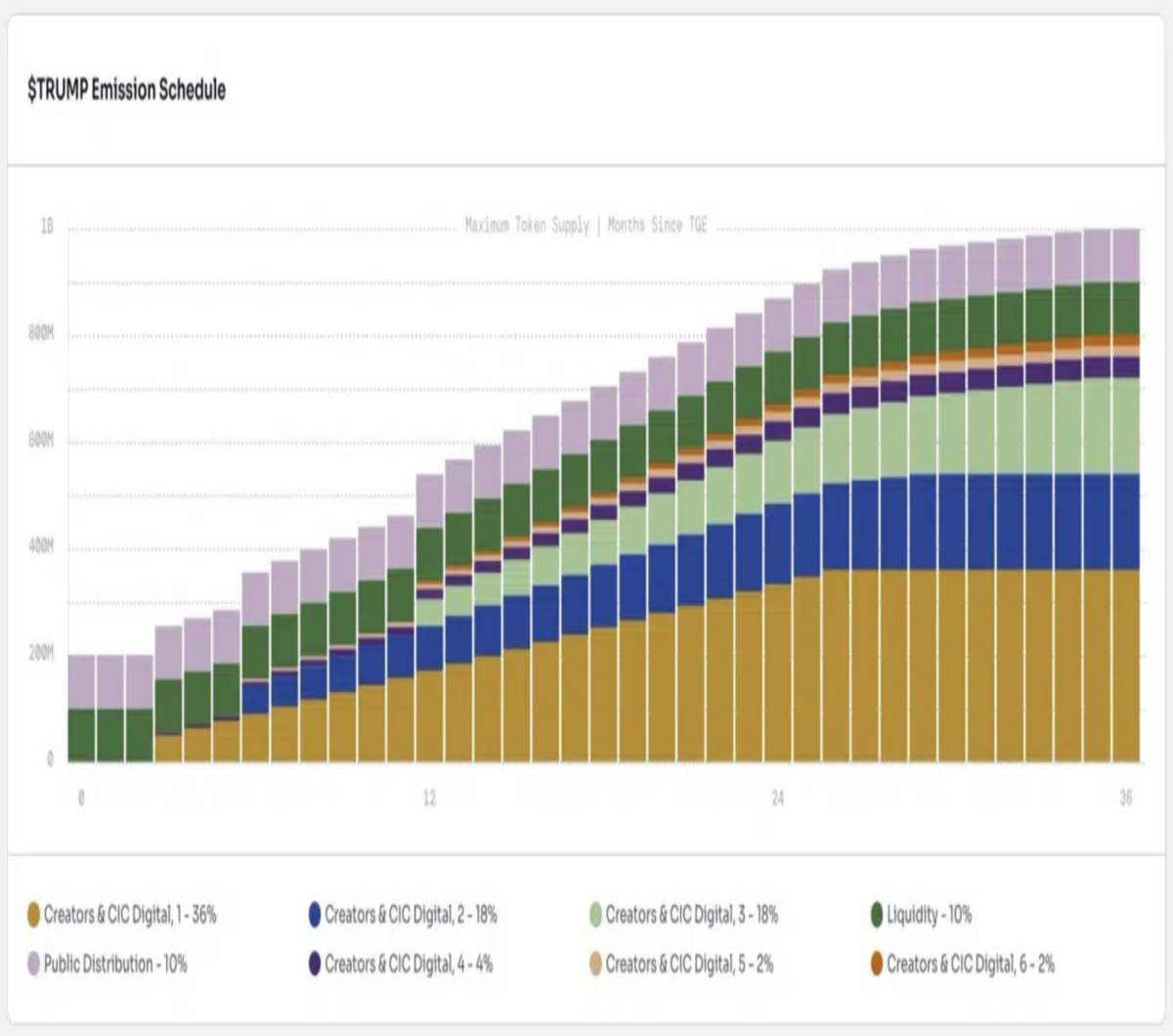
Task: Click the dark purple Creators & CIC Digital 4 legend dot
Action: point(315,965)
